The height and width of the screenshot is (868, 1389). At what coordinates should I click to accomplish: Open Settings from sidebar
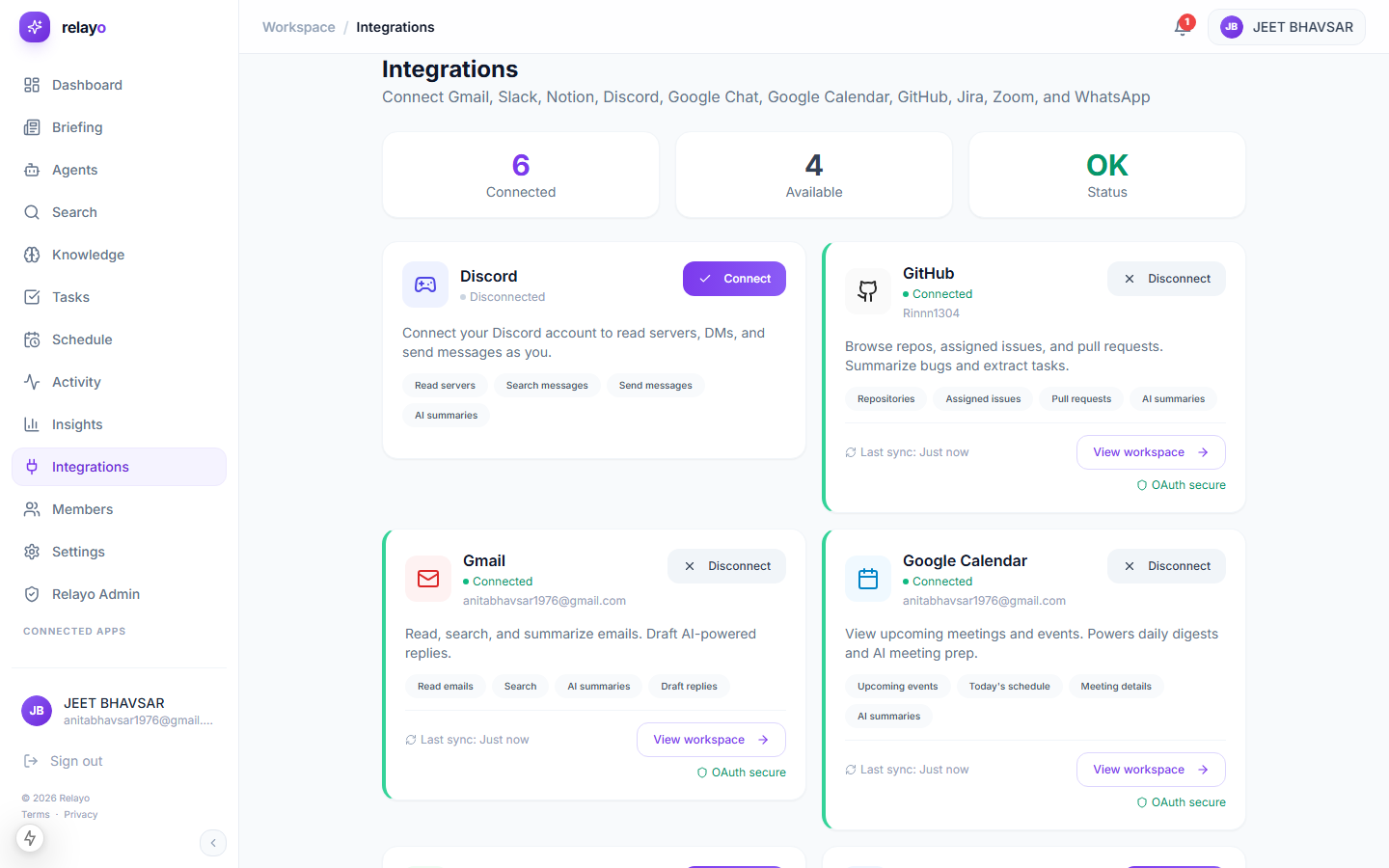120,552
